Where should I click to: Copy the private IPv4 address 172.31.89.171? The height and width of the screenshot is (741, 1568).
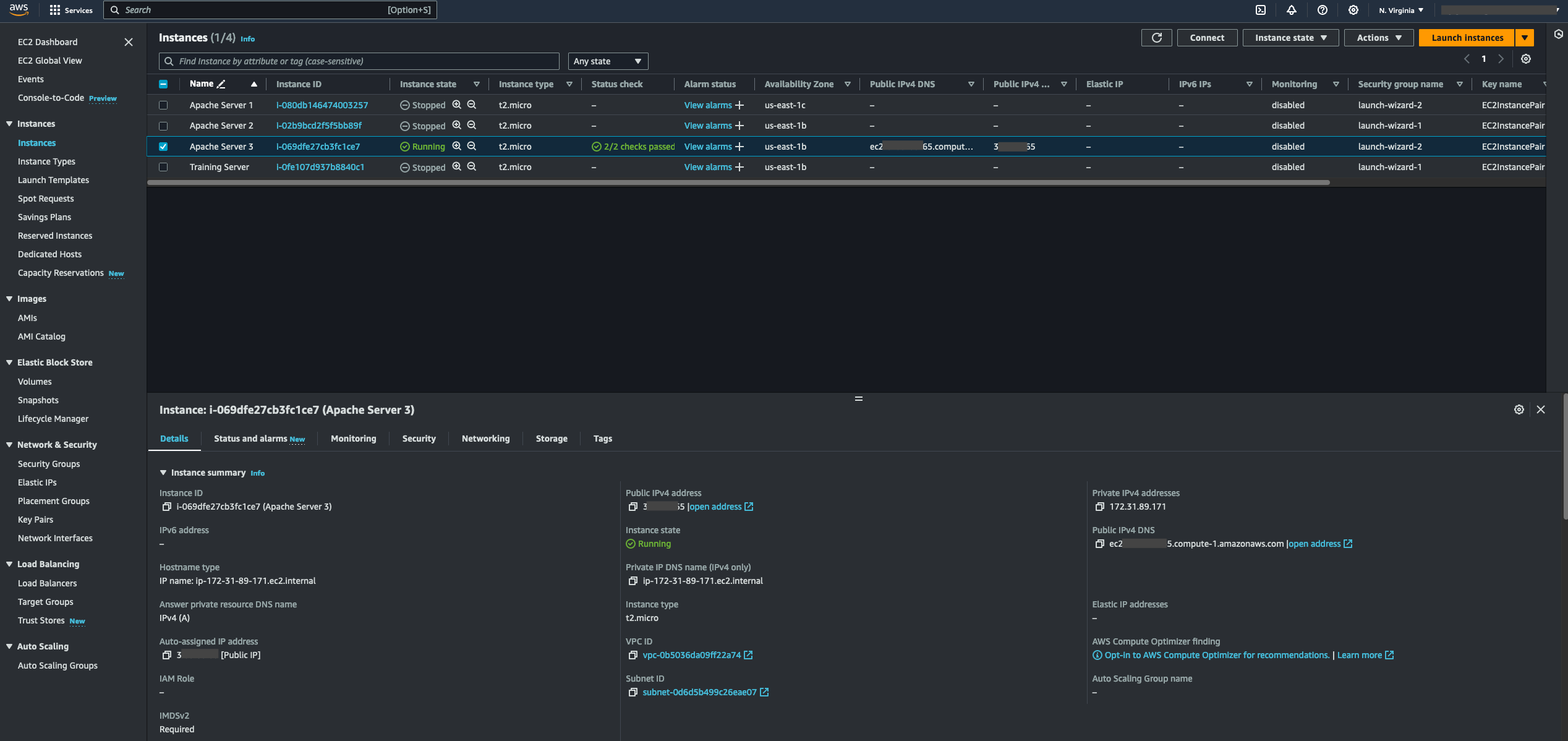coord(1099,507)
